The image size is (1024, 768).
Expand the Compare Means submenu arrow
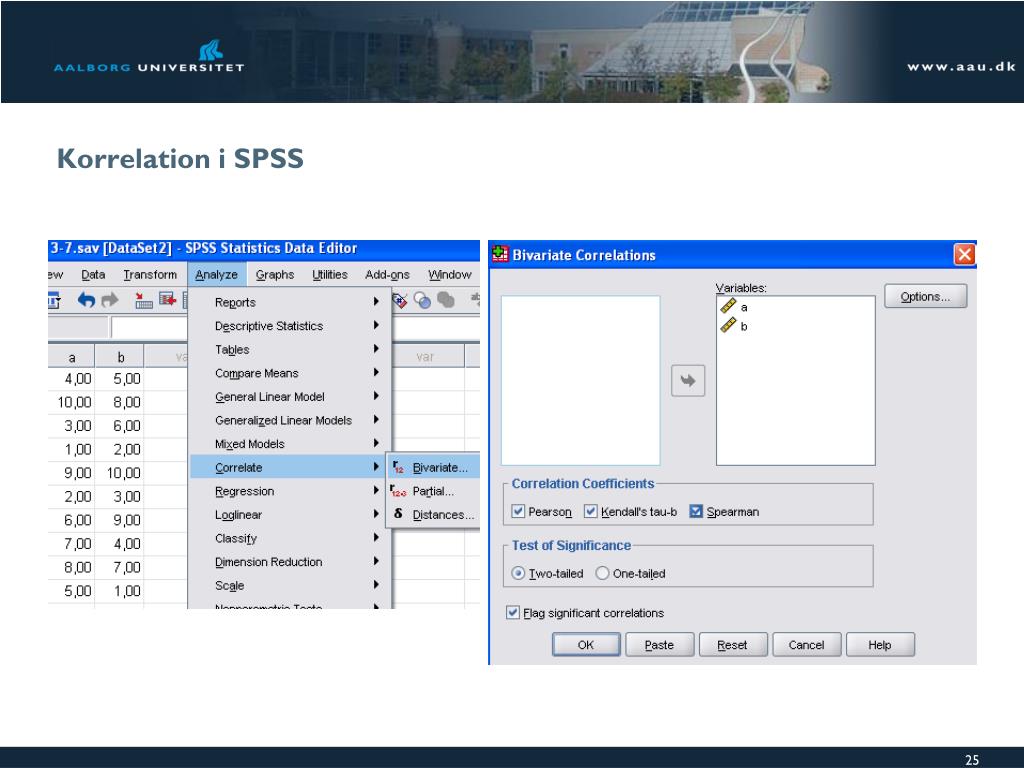(x=376, y=372)
